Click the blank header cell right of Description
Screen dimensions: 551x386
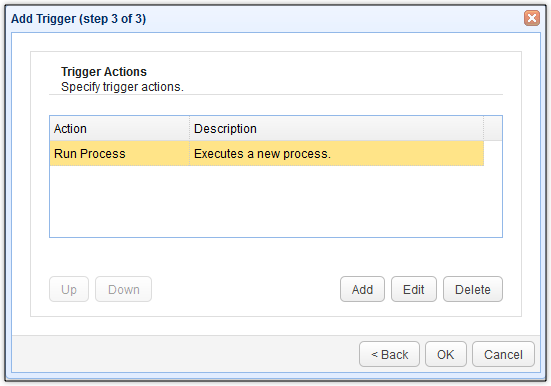click(493, 128)
